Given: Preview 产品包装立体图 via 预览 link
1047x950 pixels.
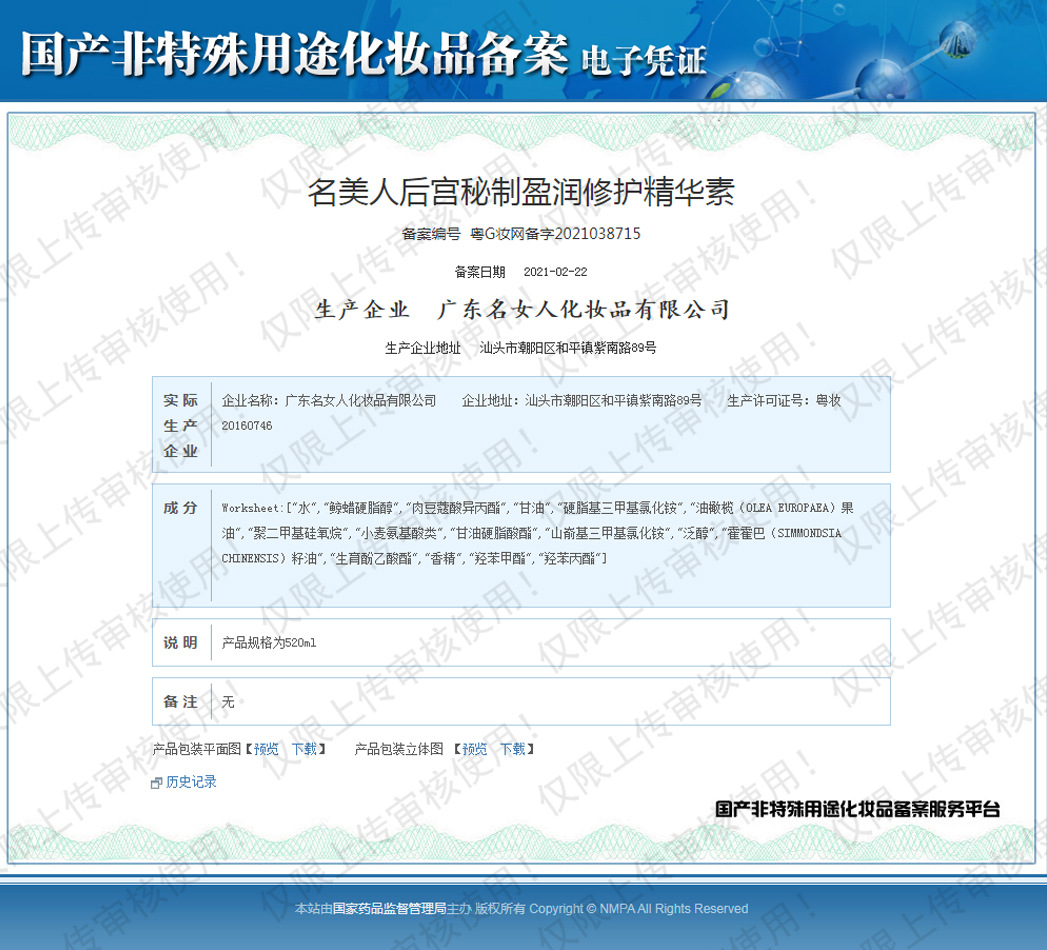Looking at the screenshot, I should point(475,749).
